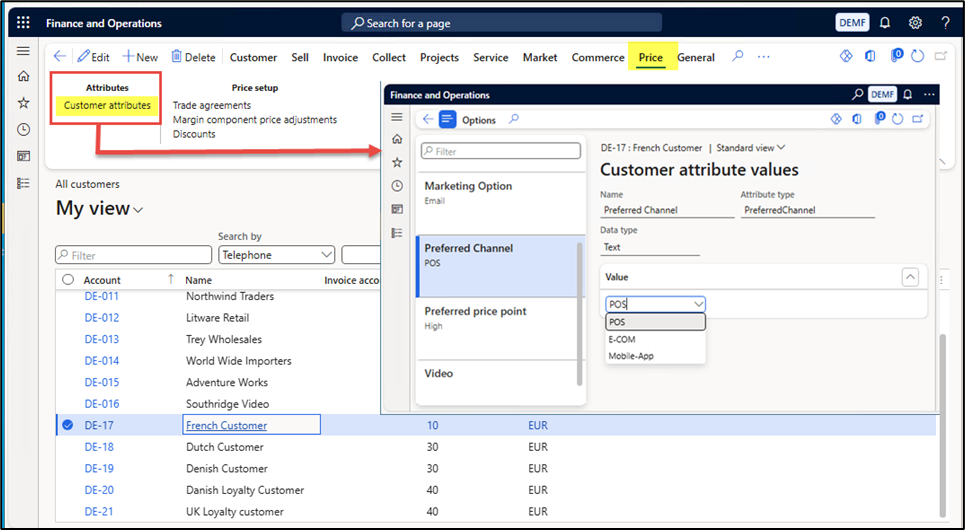Click Home icon in popup sidebar
This screenshot has height=530, width=965.
tap(397, 139)
